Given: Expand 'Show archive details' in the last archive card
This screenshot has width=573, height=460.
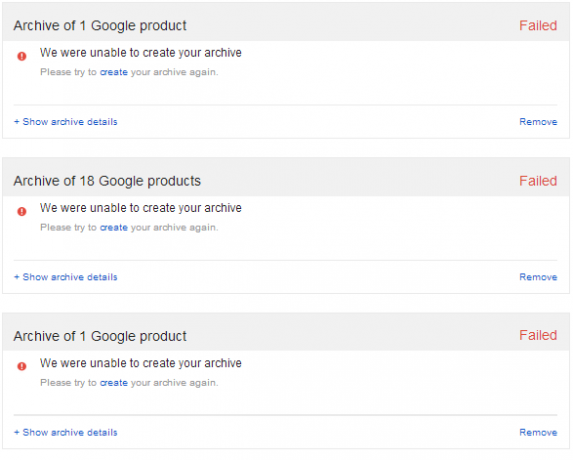Looking at the screenshot, I should click(x=66, y=432).
